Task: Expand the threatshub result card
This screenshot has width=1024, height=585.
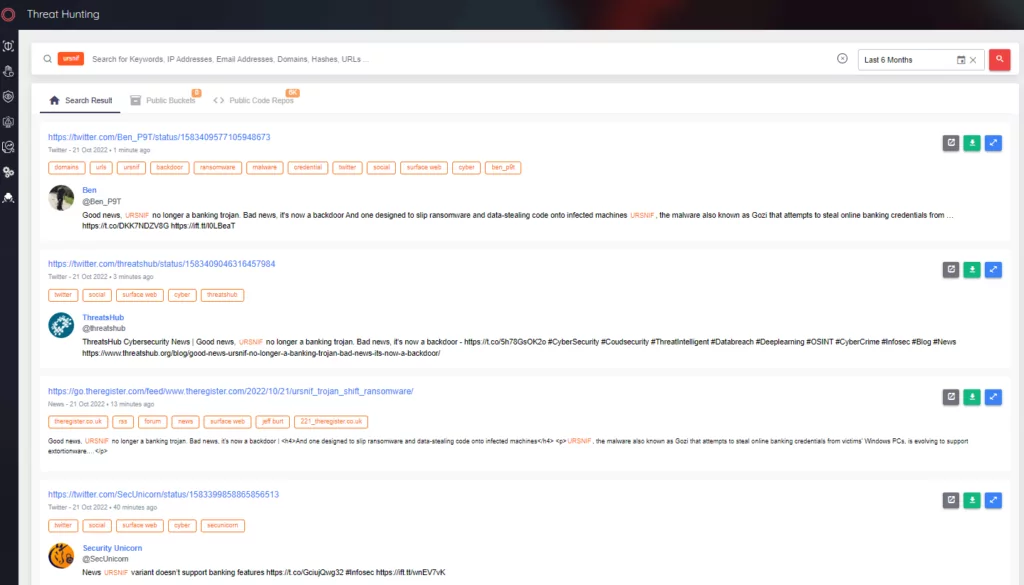Action: pyautogui.click(x=993, y=270)
